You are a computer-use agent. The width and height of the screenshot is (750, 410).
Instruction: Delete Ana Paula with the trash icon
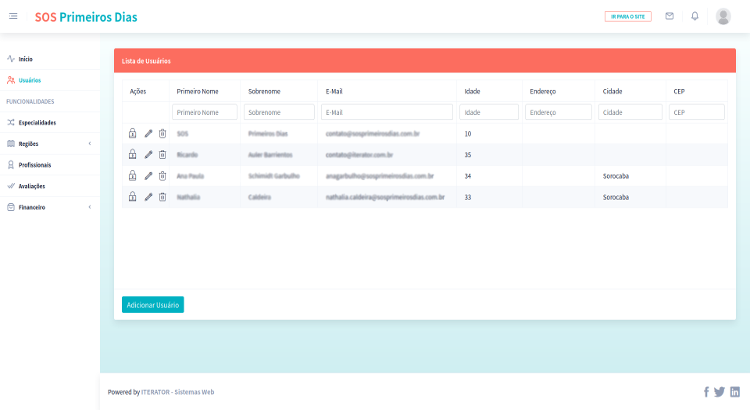tap(163, 176)
